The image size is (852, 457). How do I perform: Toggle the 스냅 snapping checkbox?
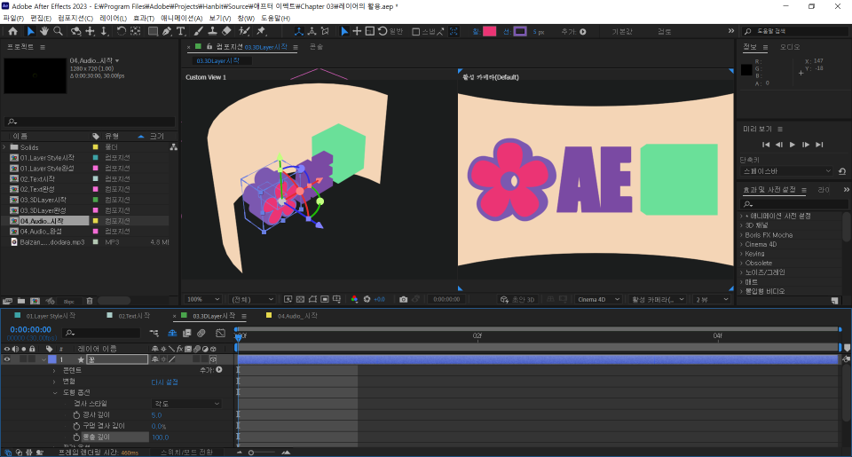[416, 32]
